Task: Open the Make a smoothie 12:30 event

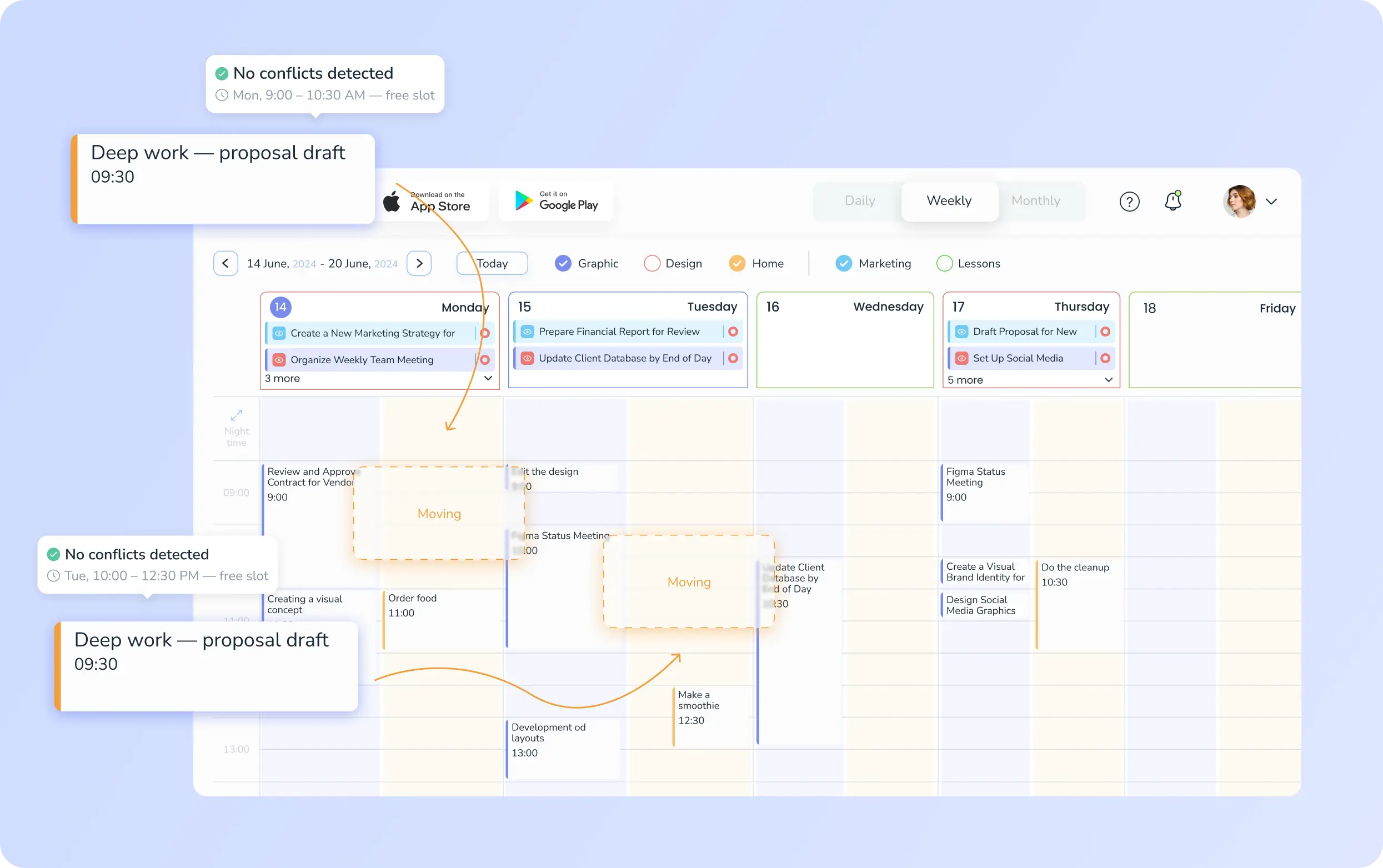Action: coord(711,716)
